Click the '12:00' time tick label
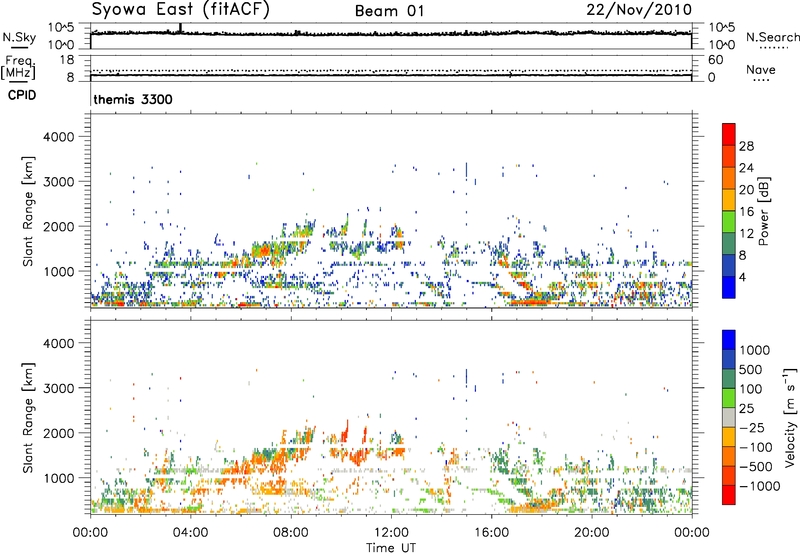The width and height of the screenshot is (800, 554). click(391, 533)
